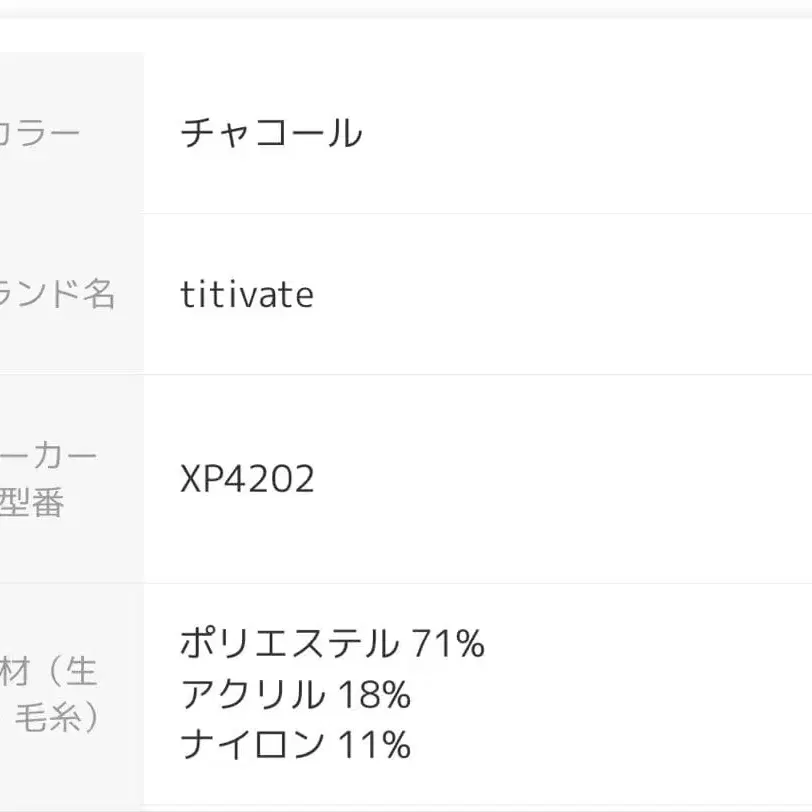Click the word ナイロン in materials
The image size is (812, 812).
253,745
